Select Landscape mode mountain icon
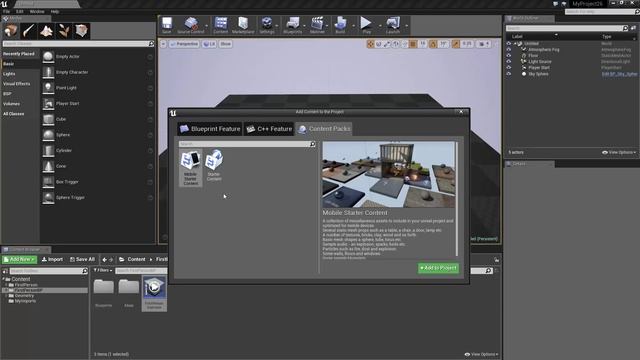Image resolution: width=640 pixels, height=360 pixels. pos(46,31)
